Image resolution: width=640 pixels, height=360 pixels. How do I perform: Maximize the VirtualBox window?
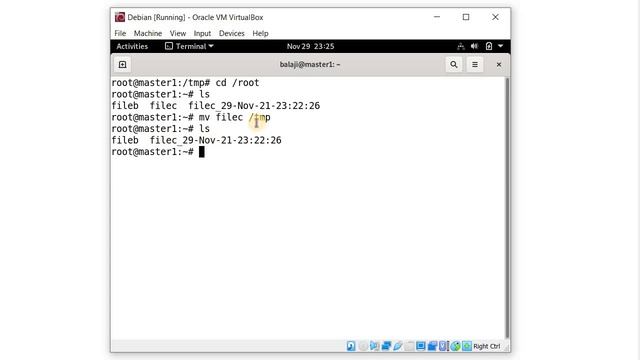click(x=466, y=17)
